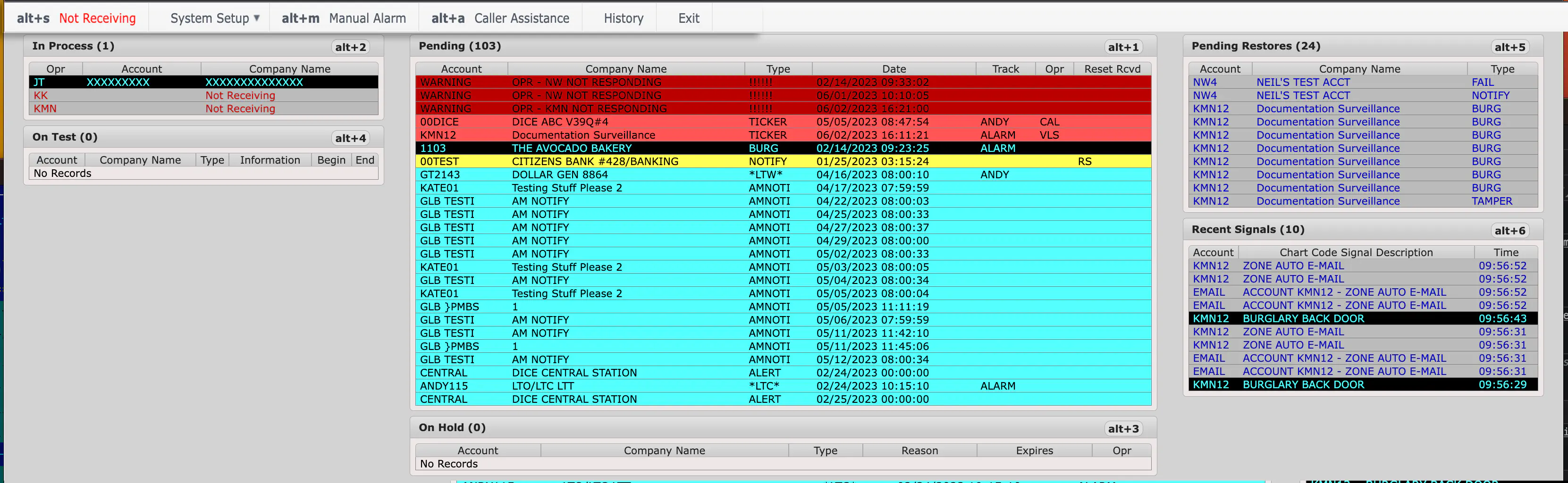1568x483 pixels.
Task: Select 00TEST CITIZENS BANK #428/BANKING row
Action: coord(784,161)
